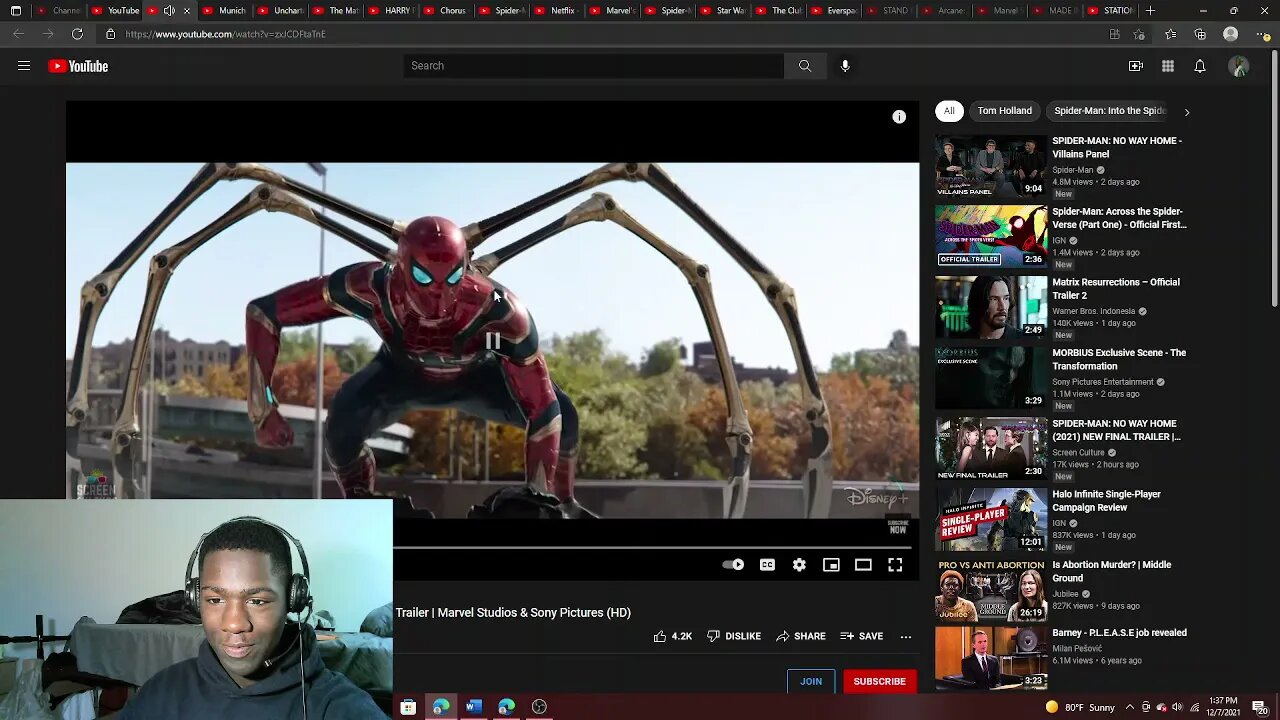This screenshot has height=720, width=1280.
Task: Open the player settings gear
Action: click(x=799, y=565)
